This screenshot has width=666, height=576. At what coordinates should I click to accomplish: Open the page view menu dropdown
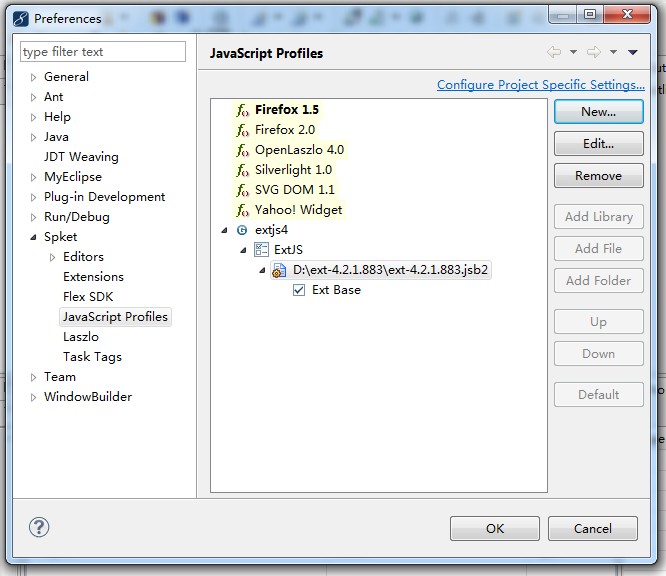tap(633, 52)
